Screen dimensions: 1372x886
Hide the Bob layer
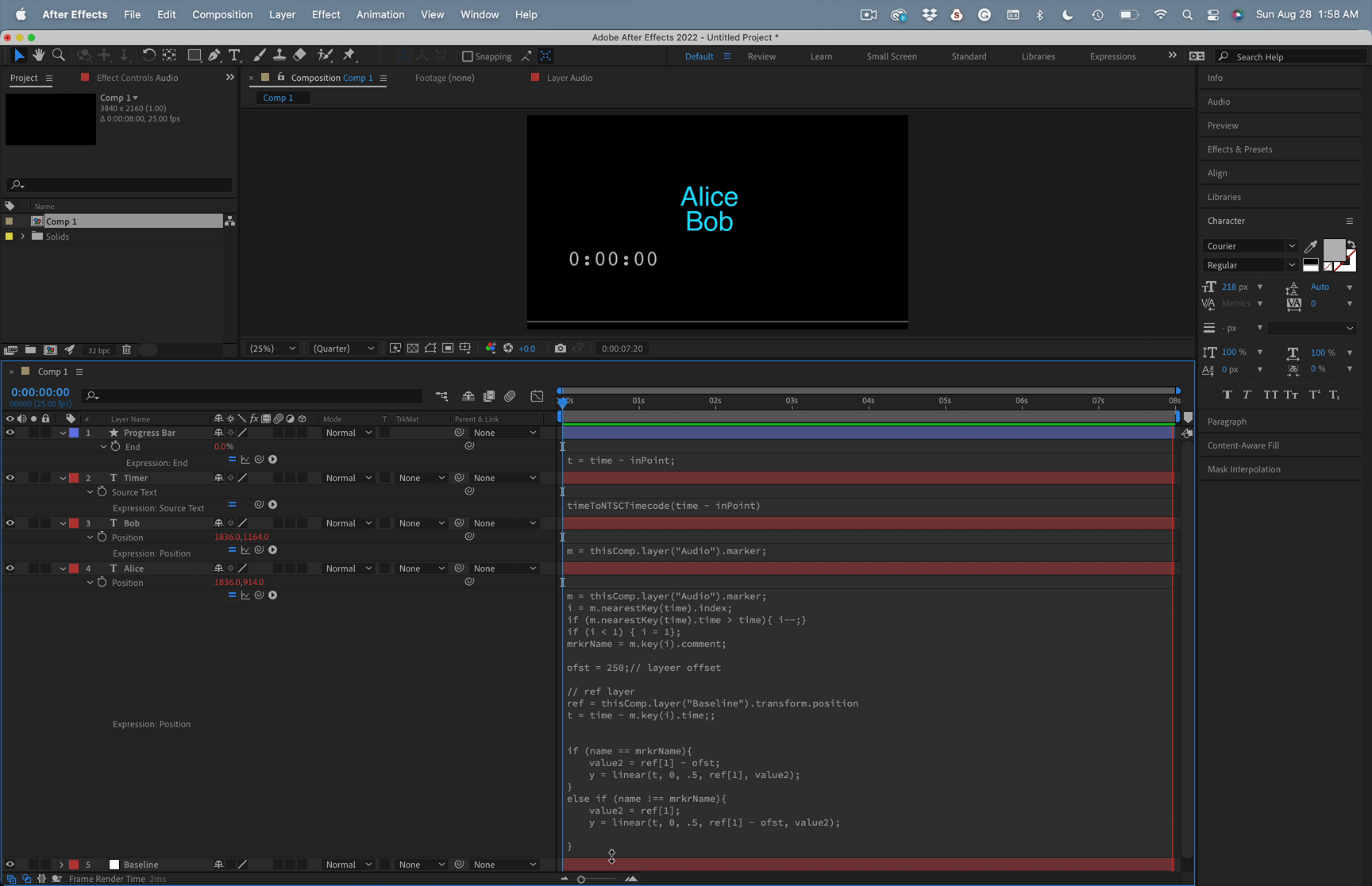click(x=10, y=523)
